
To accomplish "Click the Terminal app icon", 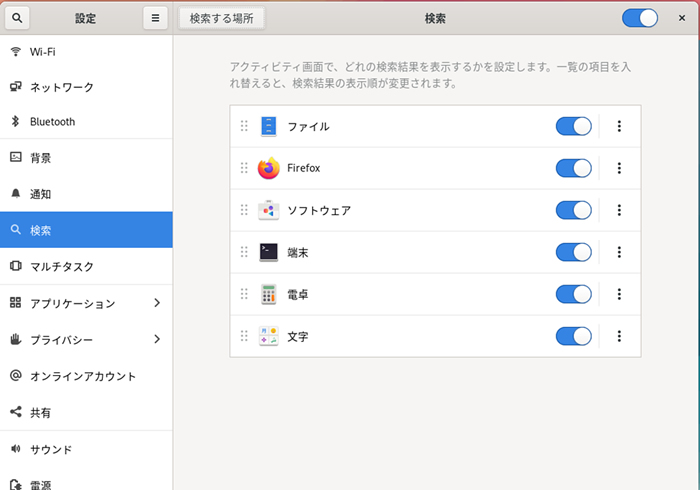I will 268,252.
